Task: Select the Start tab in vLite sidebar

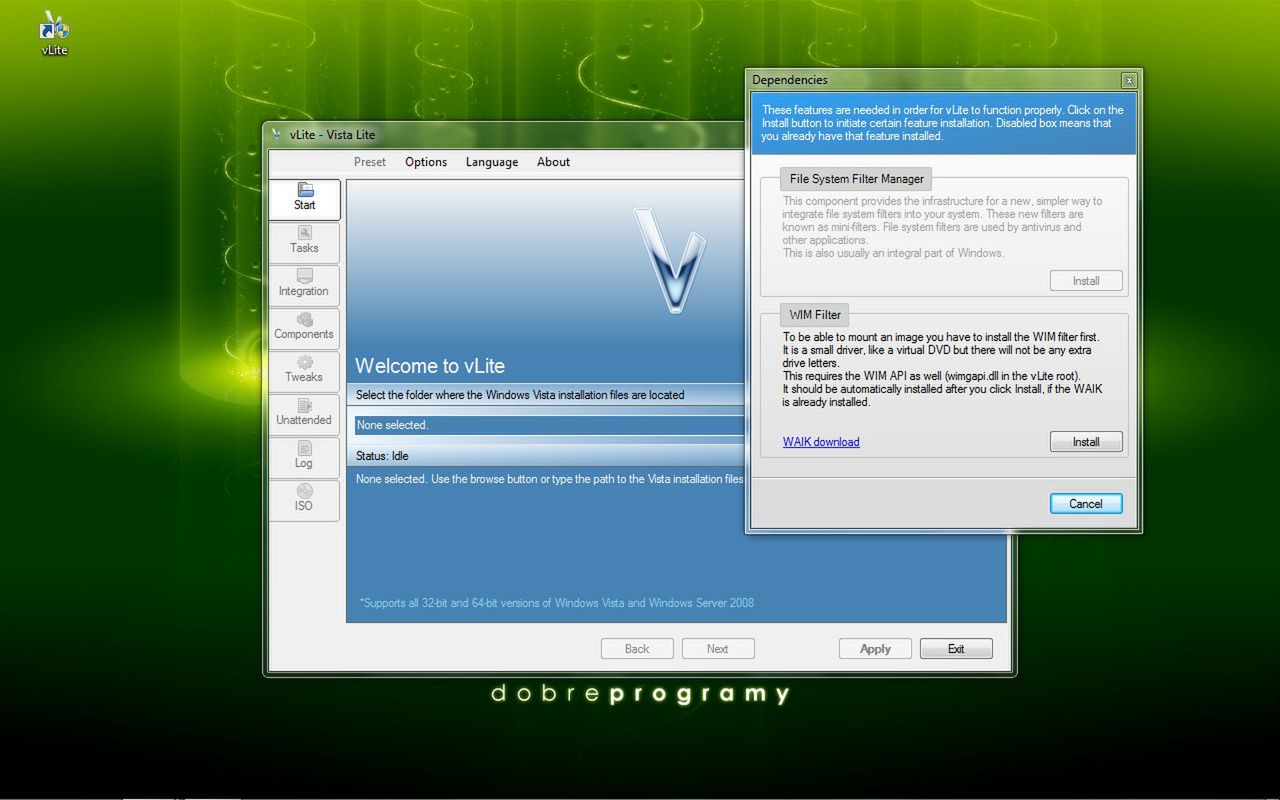Action: [304, 199]
